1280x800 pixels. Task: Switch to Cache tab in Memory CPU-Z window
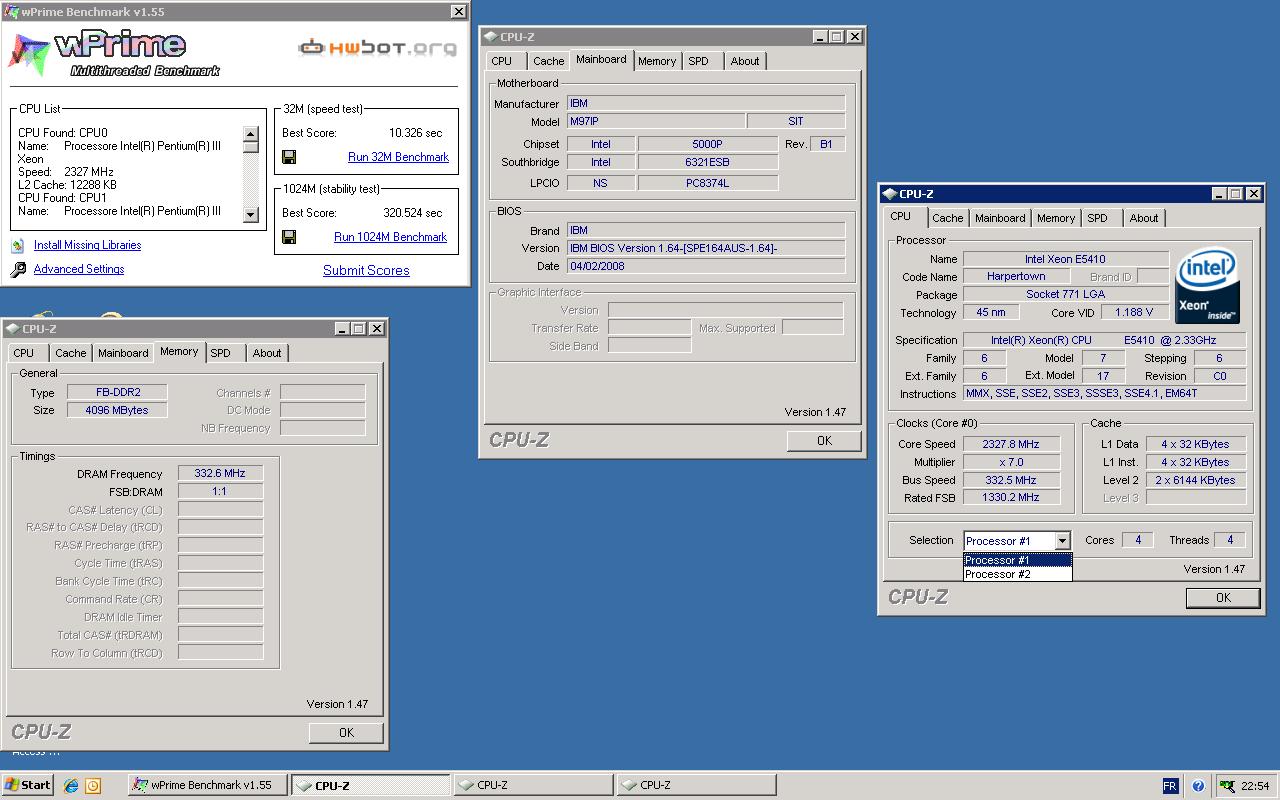tap(71, 353)
